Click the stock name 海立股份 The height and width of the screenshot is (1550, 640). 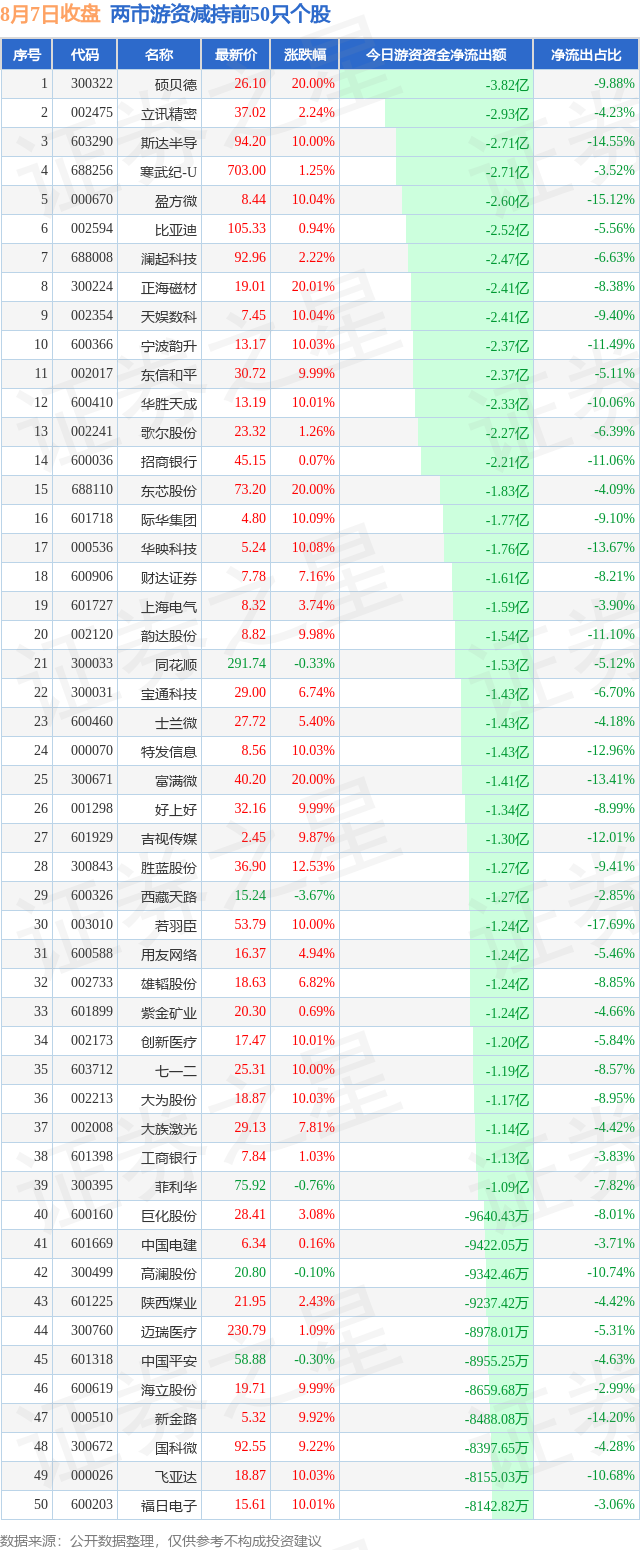169,1389
